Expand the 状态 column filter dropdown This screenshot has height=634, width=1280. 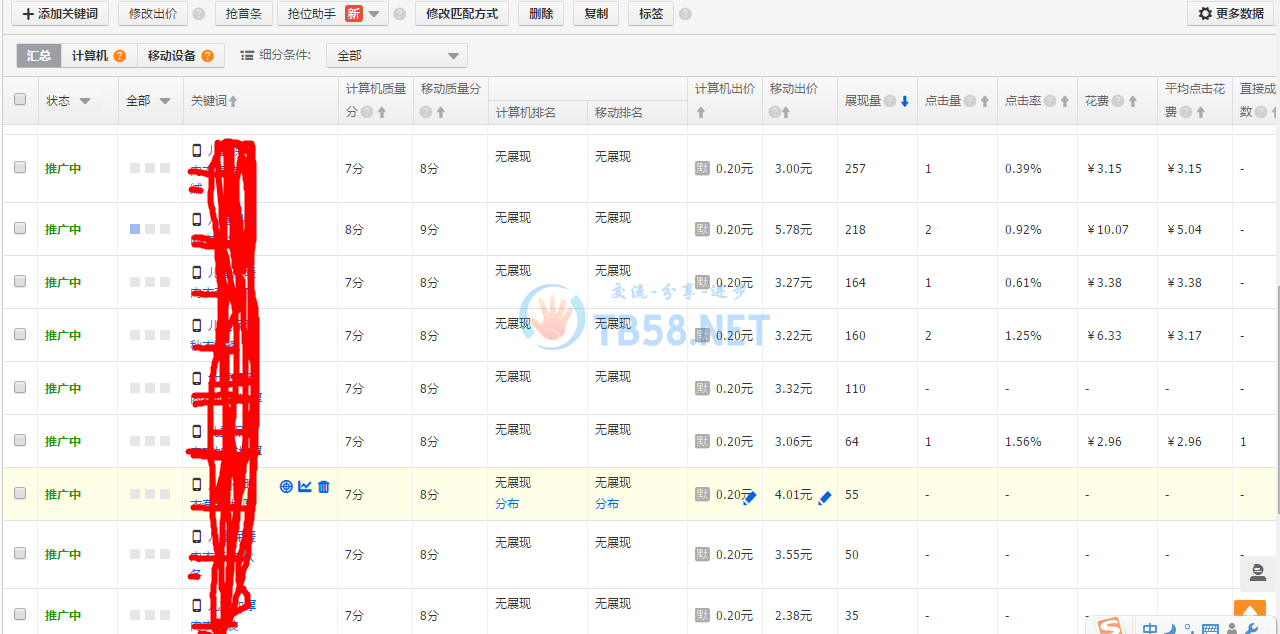tap(85, 101)
